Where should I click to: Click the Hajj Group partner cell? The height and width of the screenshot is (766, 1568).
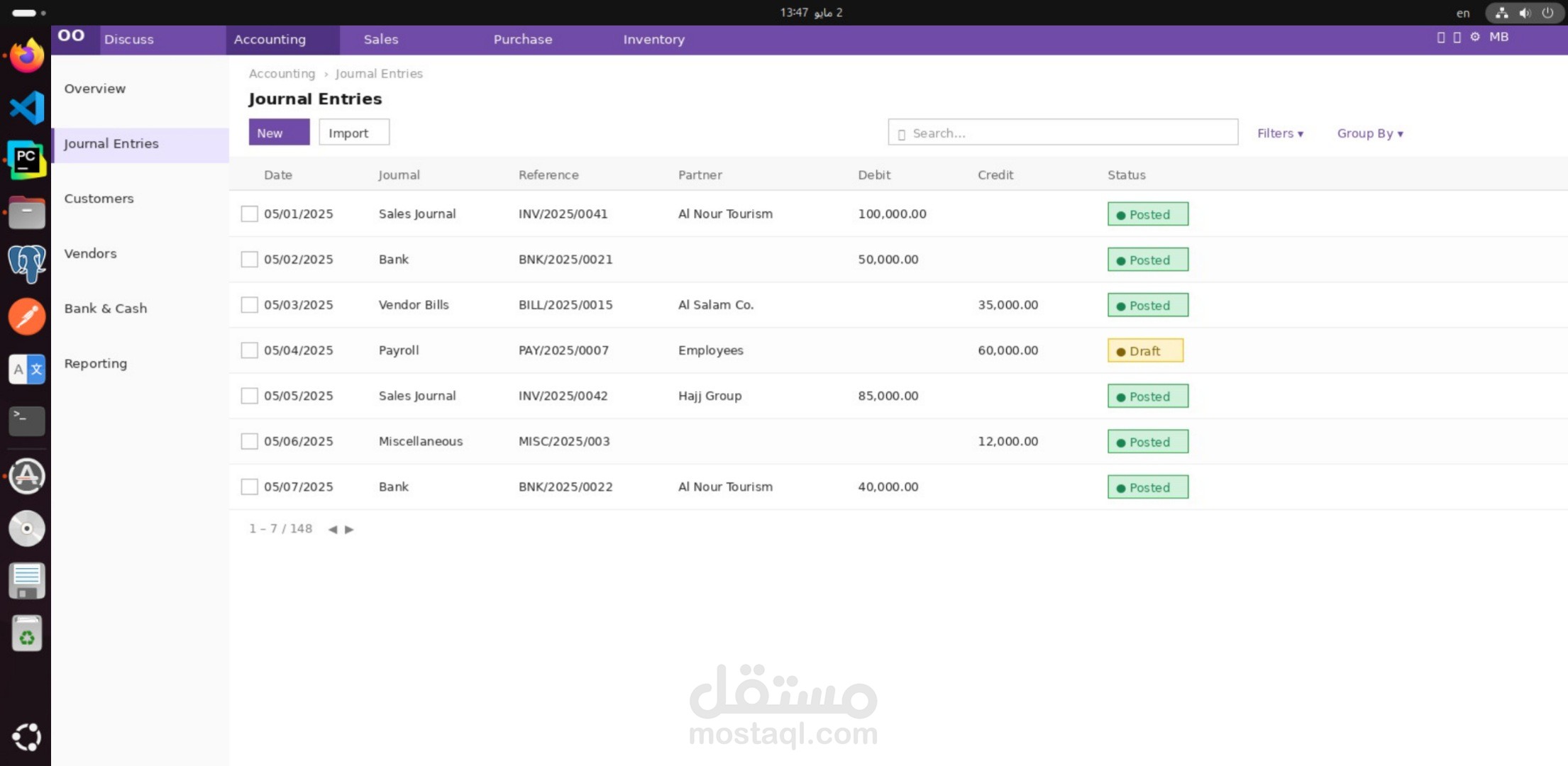pyautogui.click(x=710, y=396)
